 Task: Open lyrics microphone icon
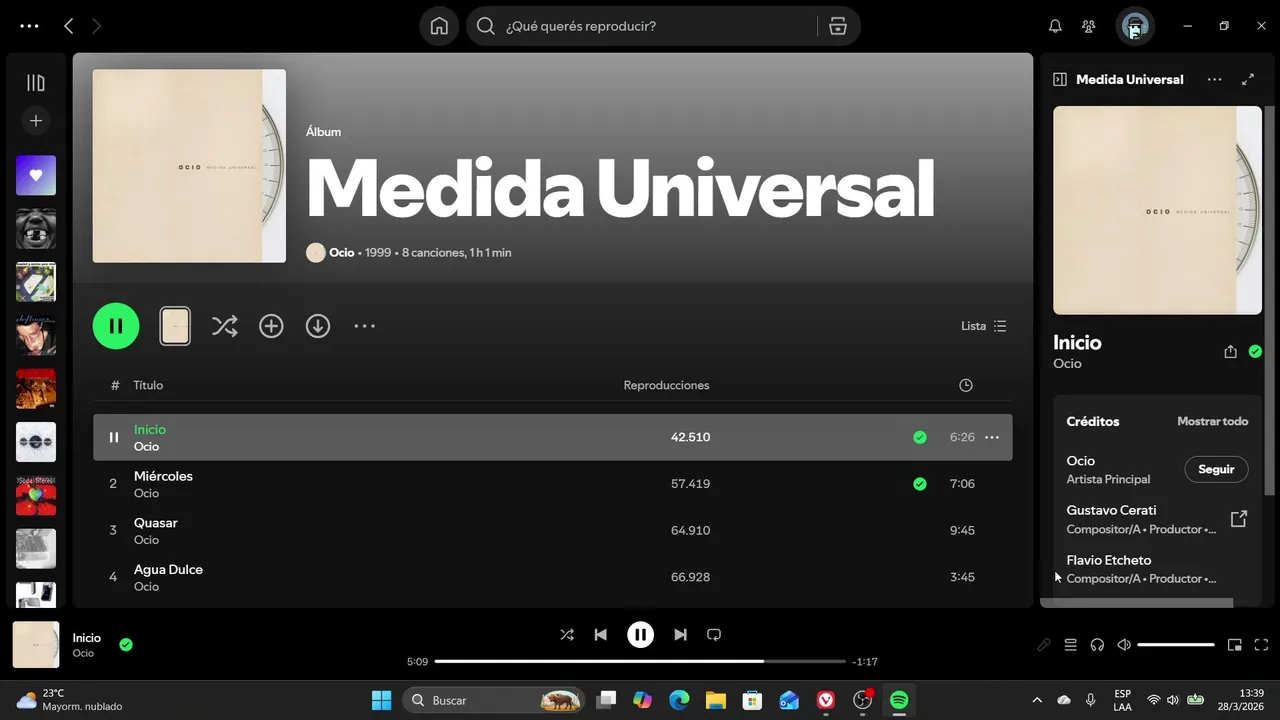(x=1043, y=645)
